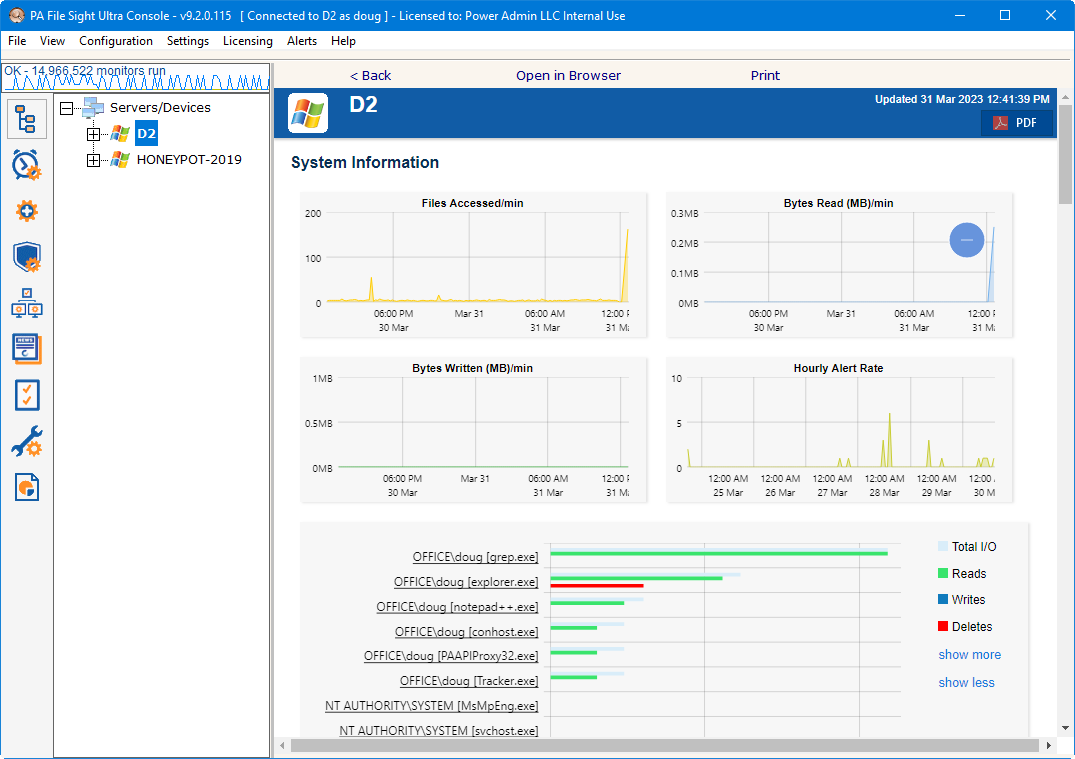
Task: Open the Configuration menu
Action: click(x=116, y=41)
